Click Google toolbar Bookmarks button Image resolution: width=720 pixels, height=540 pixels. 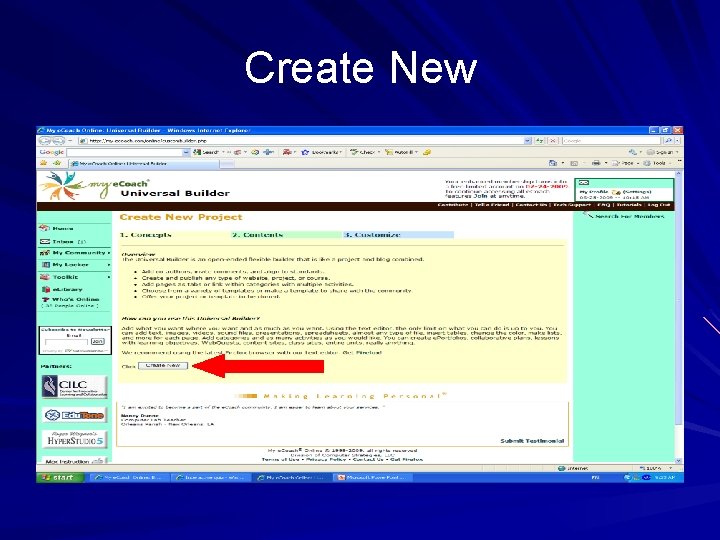pyautogui.click(x=321, y=152)
